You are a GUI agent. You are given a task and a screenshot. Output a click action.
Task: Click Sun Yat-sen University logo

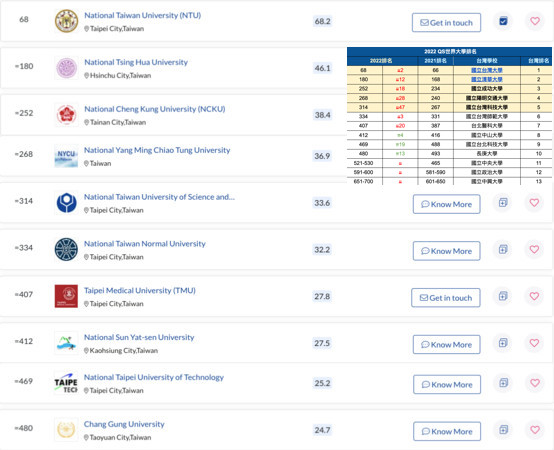(x=66, y=343)
